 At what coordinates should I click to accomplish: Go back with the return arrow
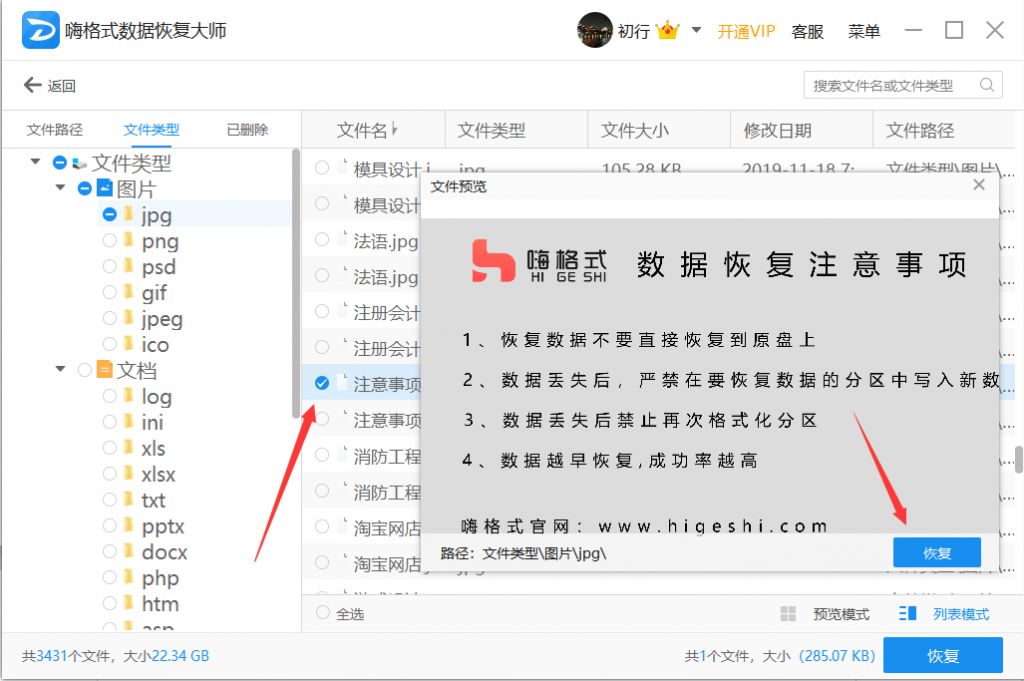click(32, 85)
